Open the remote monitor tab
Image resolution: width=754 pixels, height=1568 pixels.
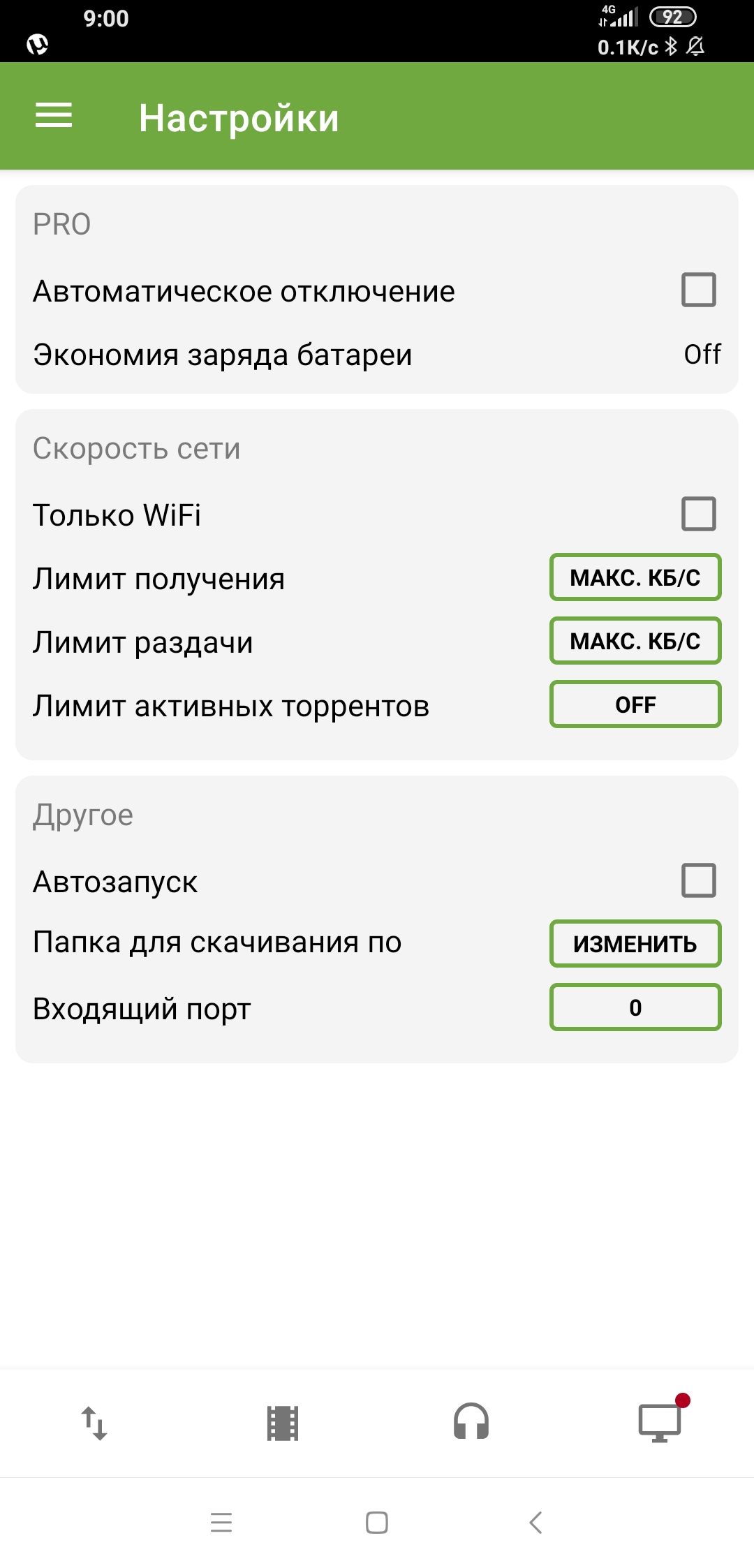[x=660, y=1423]
